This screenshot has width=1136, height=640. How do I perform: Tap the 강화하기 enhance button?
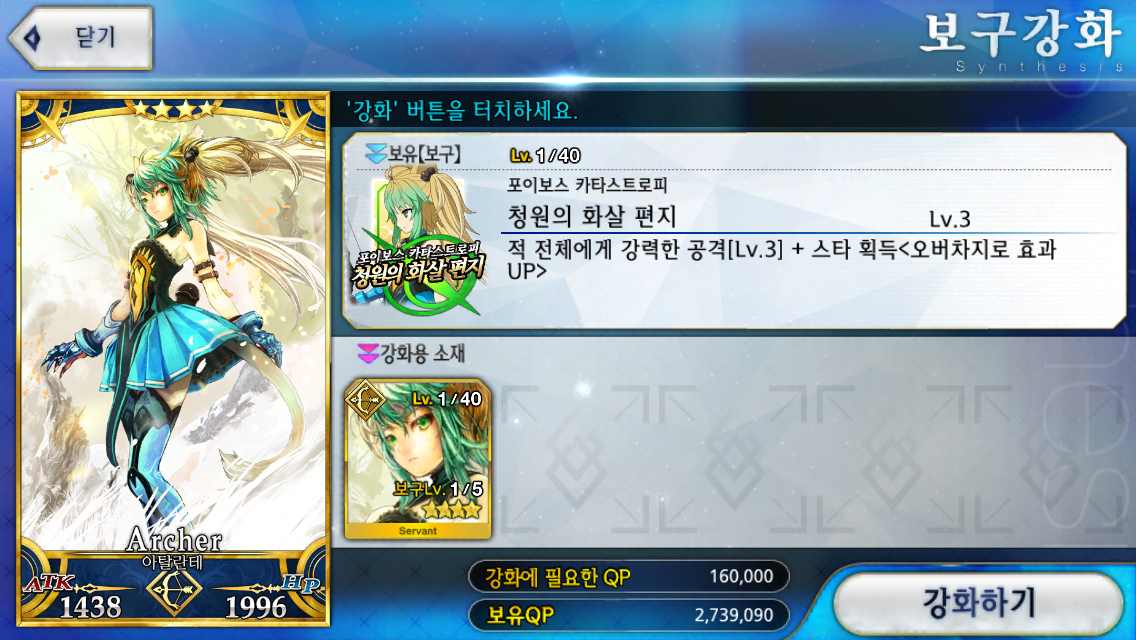(979, 603)
